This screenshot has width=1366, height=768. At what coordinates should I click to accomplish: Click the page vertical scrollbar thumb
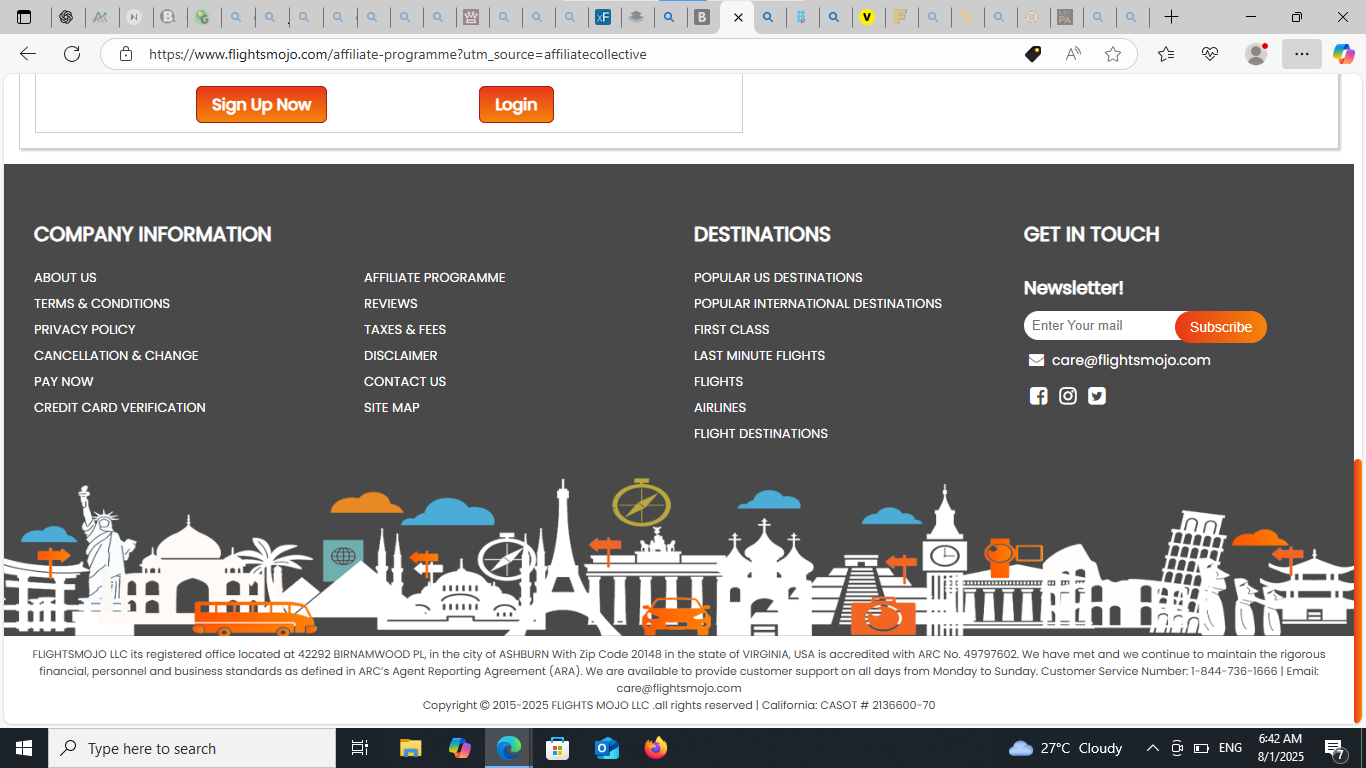[x=1358, y=591]
